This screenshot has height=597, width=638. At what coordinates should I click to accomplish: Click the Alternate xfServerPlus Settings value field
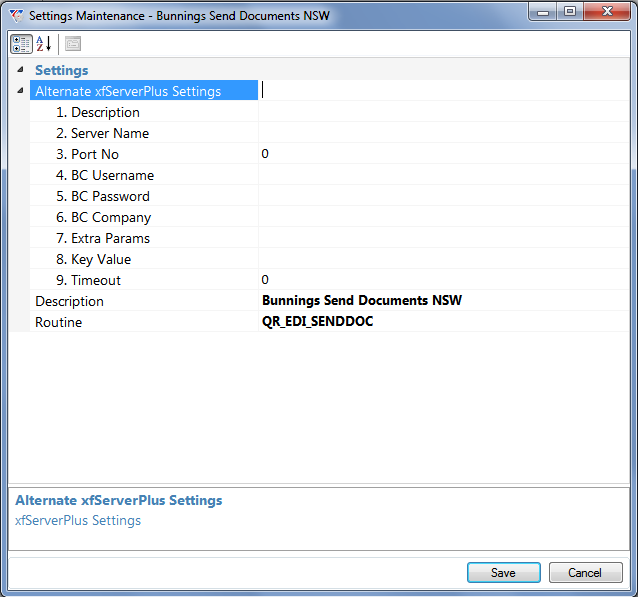point(444,90)
